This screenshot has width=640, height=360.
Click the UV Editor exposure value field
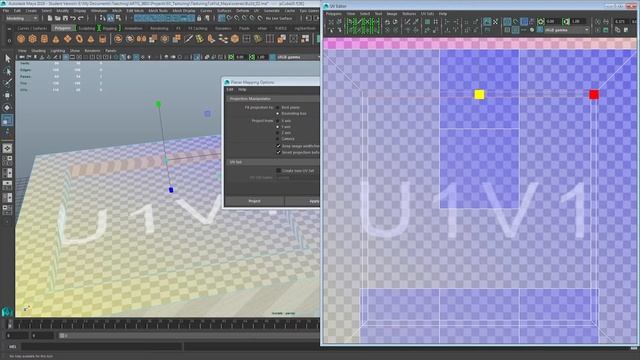(552, 22)
